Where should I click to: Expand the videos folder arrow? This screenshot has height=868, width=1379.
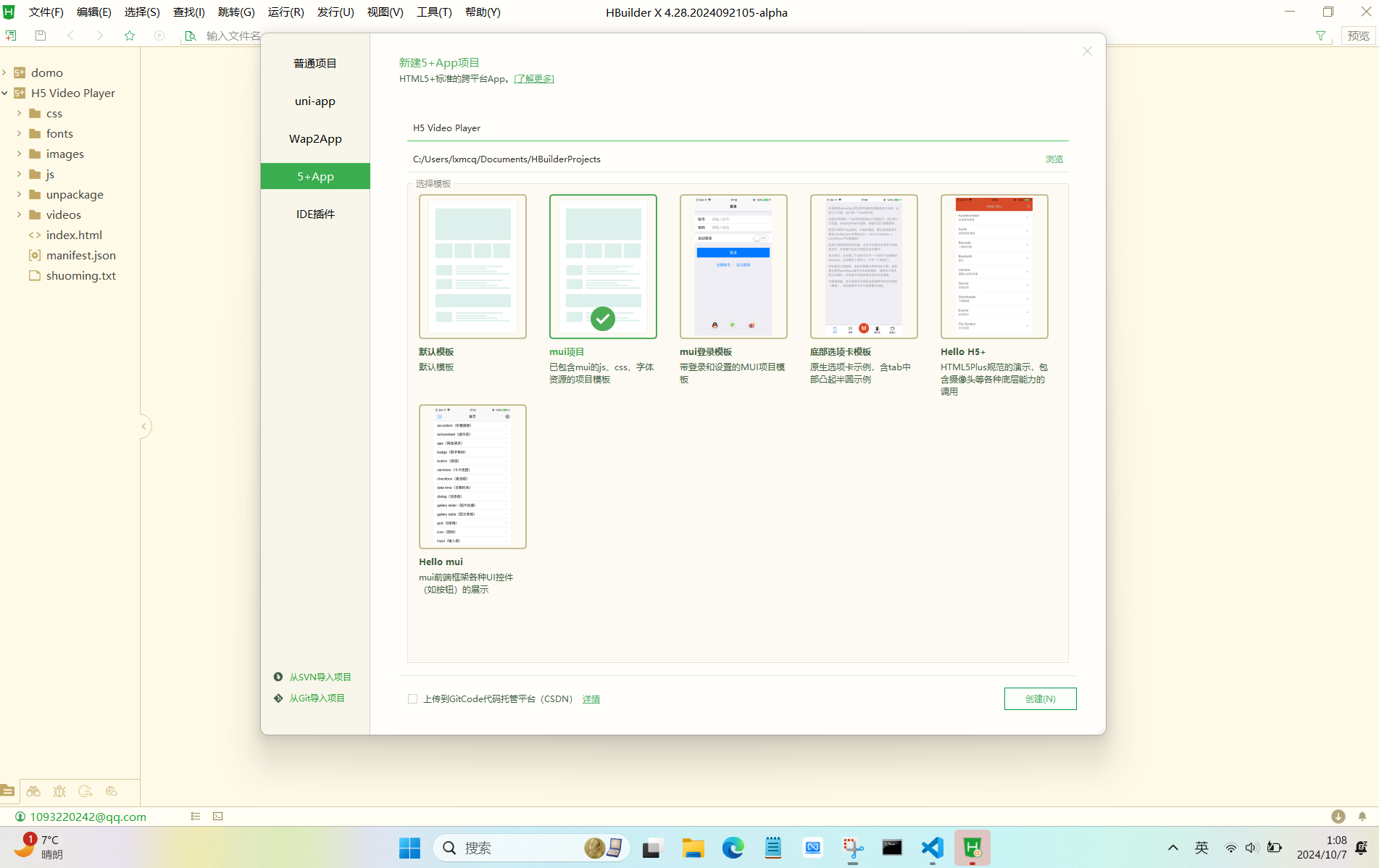tap(20, 214)
